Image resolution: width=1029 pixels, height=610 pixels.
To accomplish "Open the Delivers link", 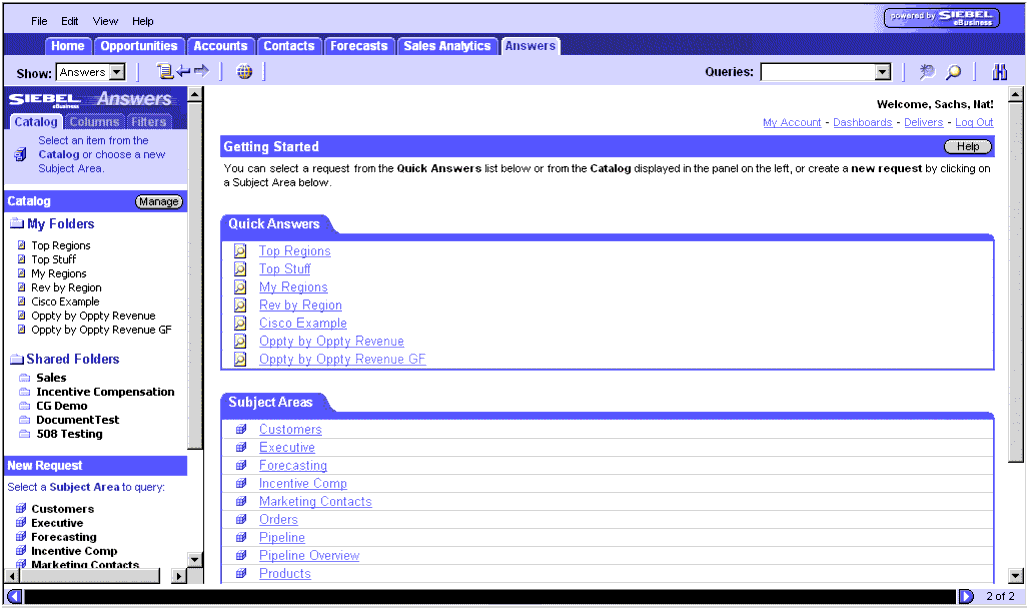I will 923,123.
